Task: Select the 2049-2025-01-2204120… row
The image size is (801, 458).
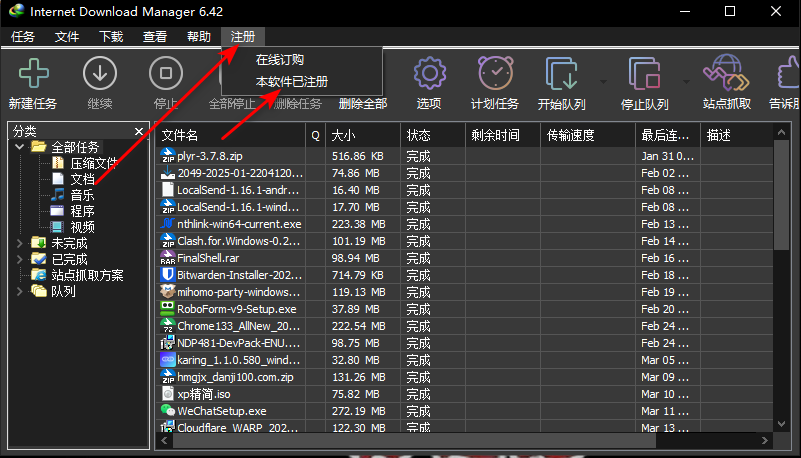Action: (x=465, y=173)
